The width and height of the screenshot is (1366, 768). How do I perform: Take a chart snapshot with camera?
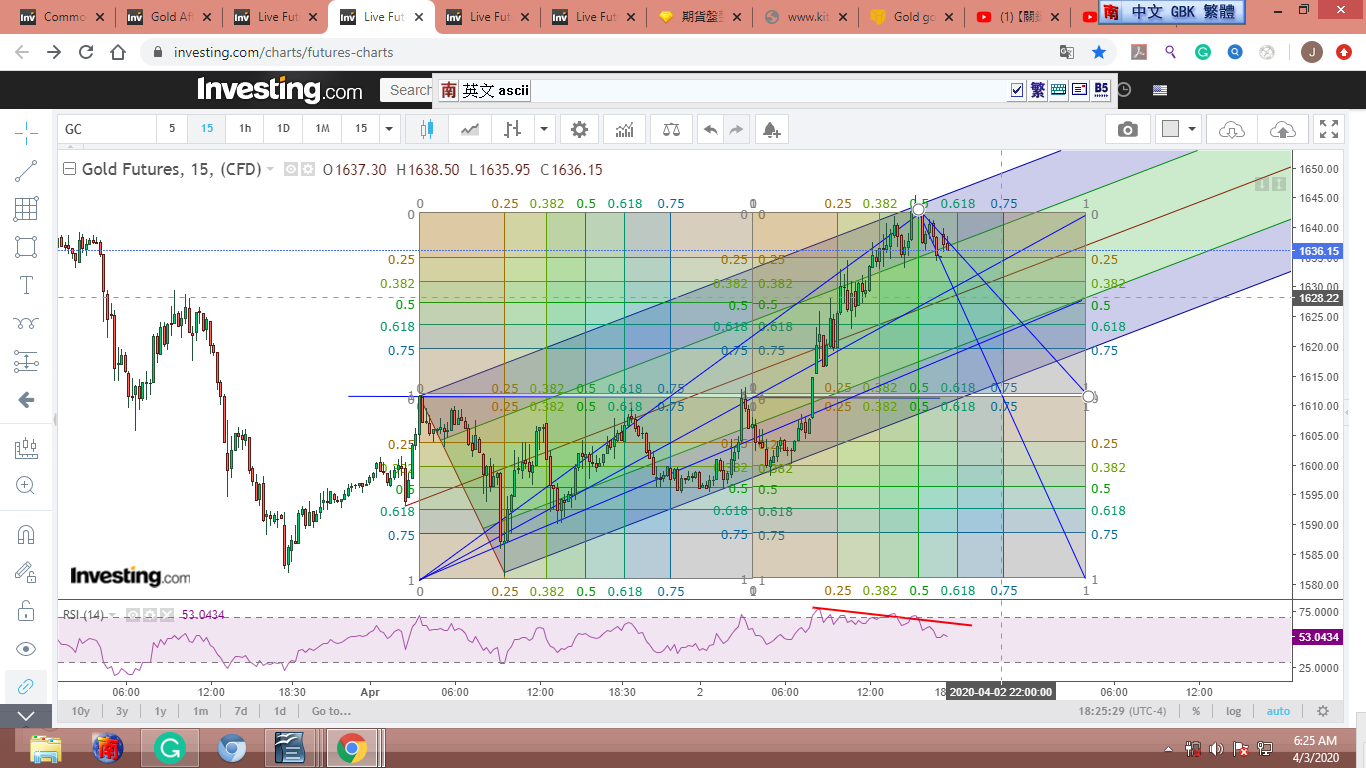[x=1127, y=129]
